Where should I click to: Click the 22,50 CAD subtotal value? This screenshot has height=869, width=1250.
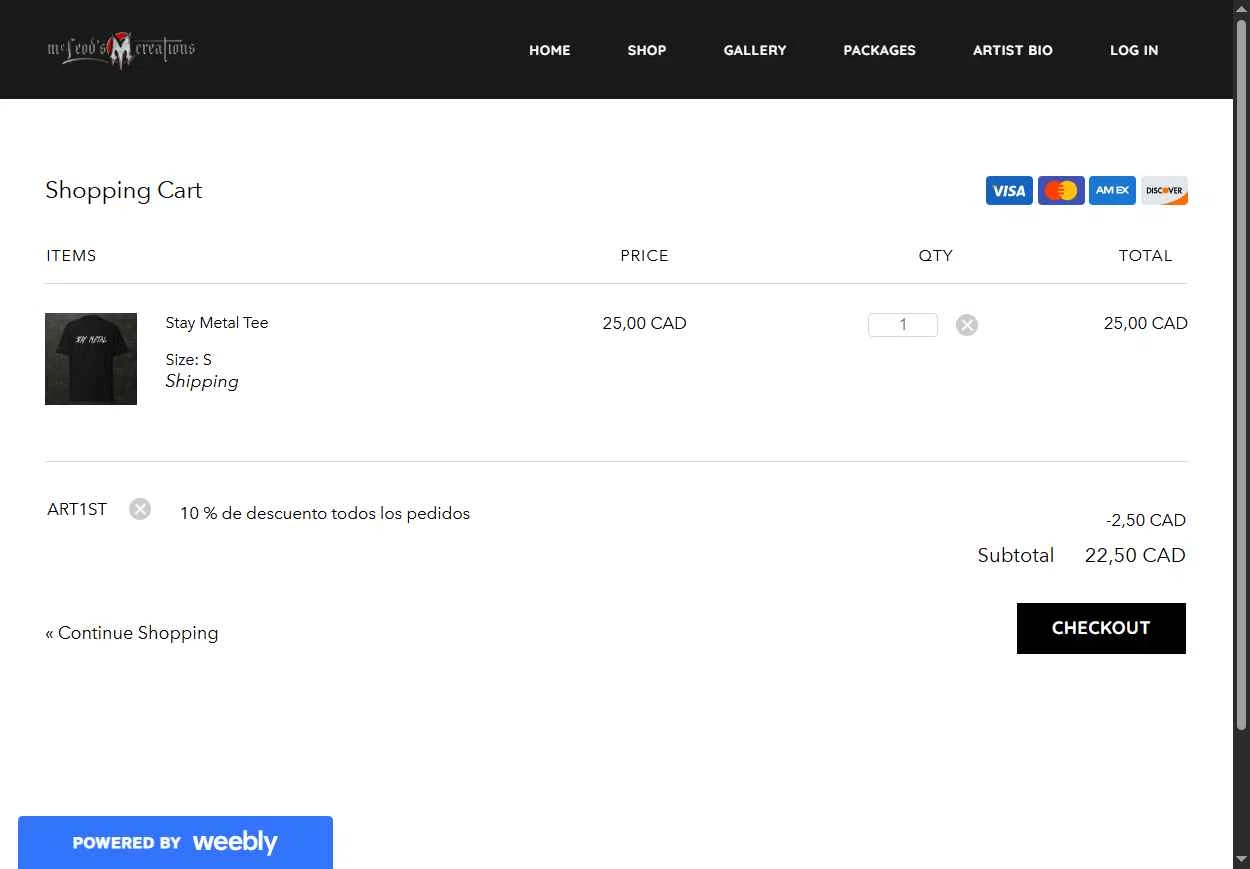[1135, 556]
